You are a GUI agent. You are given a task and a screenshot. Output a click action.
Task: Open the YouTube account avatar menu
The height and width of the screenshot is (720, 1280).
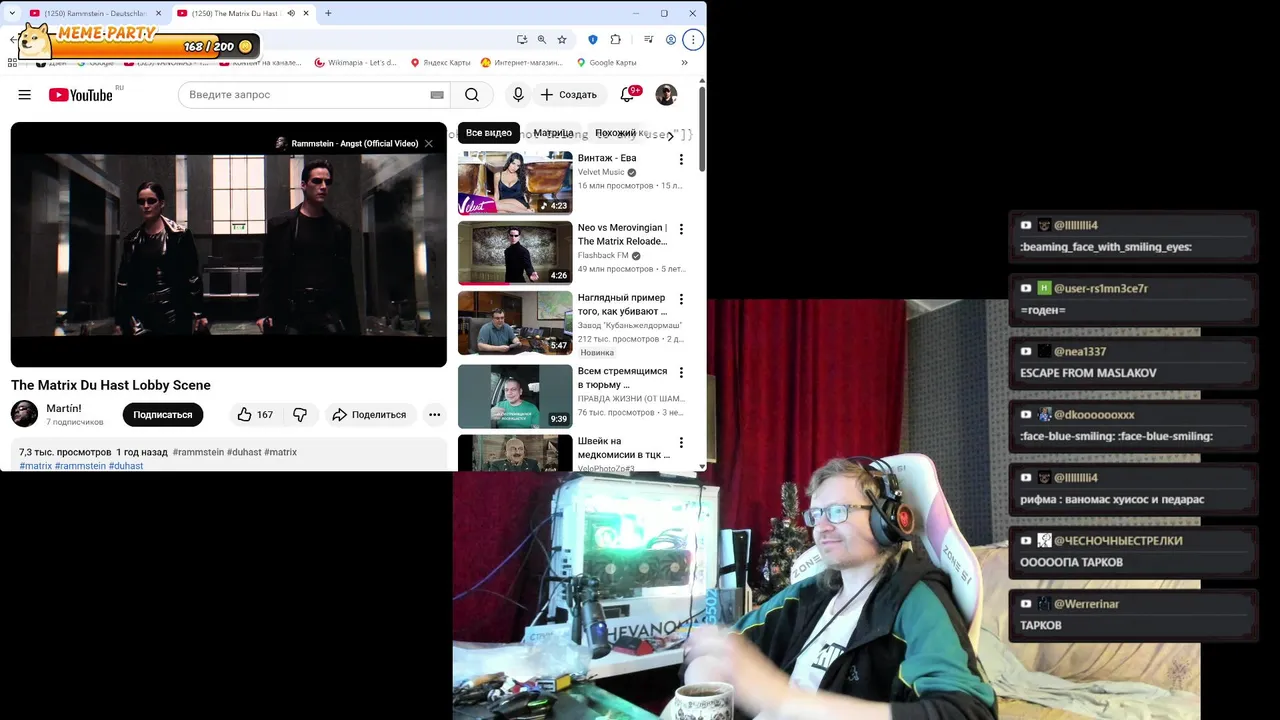tap(666, 95)
